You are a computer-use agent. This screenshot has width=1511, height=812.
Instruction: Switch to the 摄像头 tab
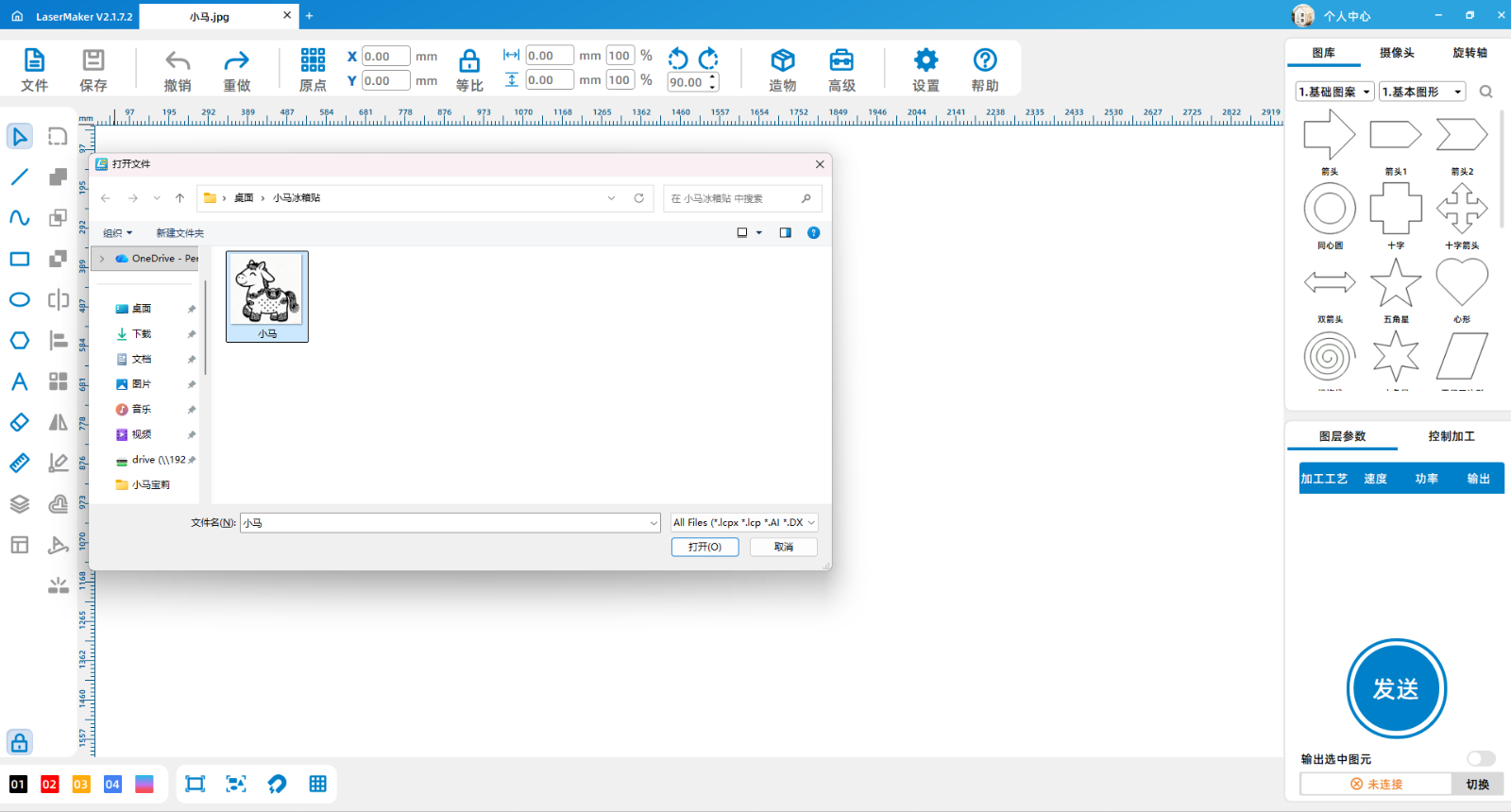click(1396, 53)
